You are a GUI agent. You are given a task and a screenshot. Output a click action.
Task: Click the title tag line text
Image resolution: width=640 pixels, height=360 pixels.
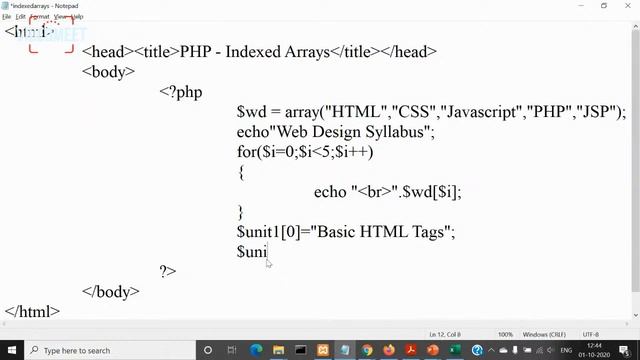coord(259,52)
